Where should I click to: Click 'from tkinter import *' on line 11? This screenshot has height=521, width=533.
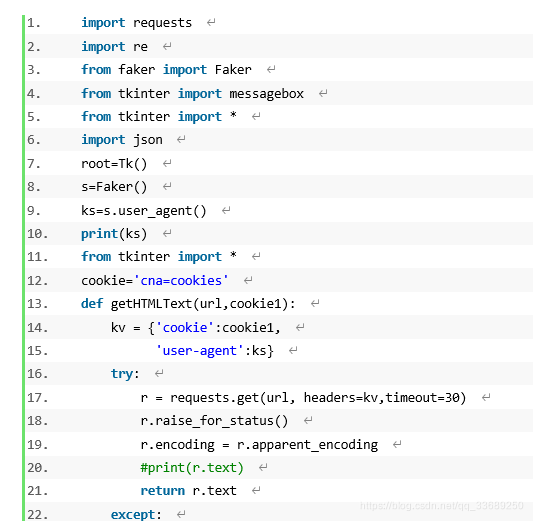(159, 257)
